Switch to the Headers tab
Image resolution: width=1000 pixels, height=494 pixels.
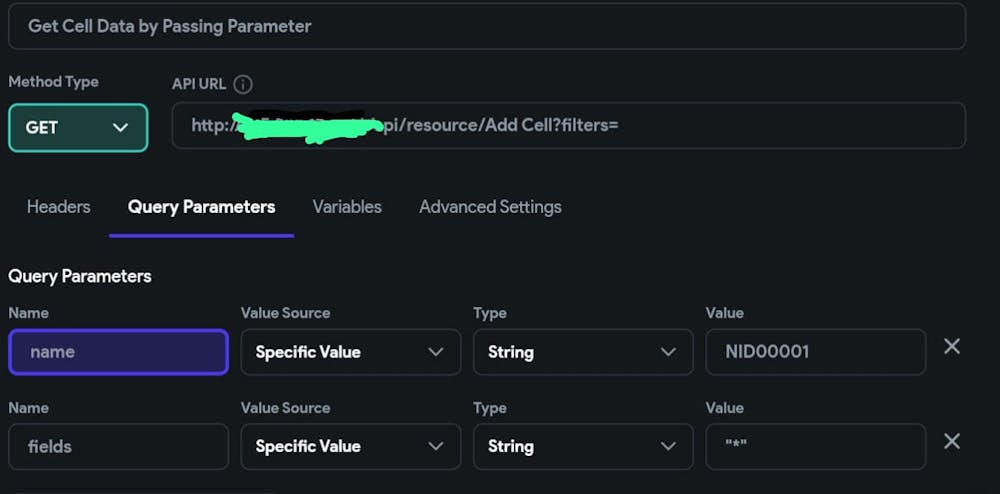tap(58, 207)
